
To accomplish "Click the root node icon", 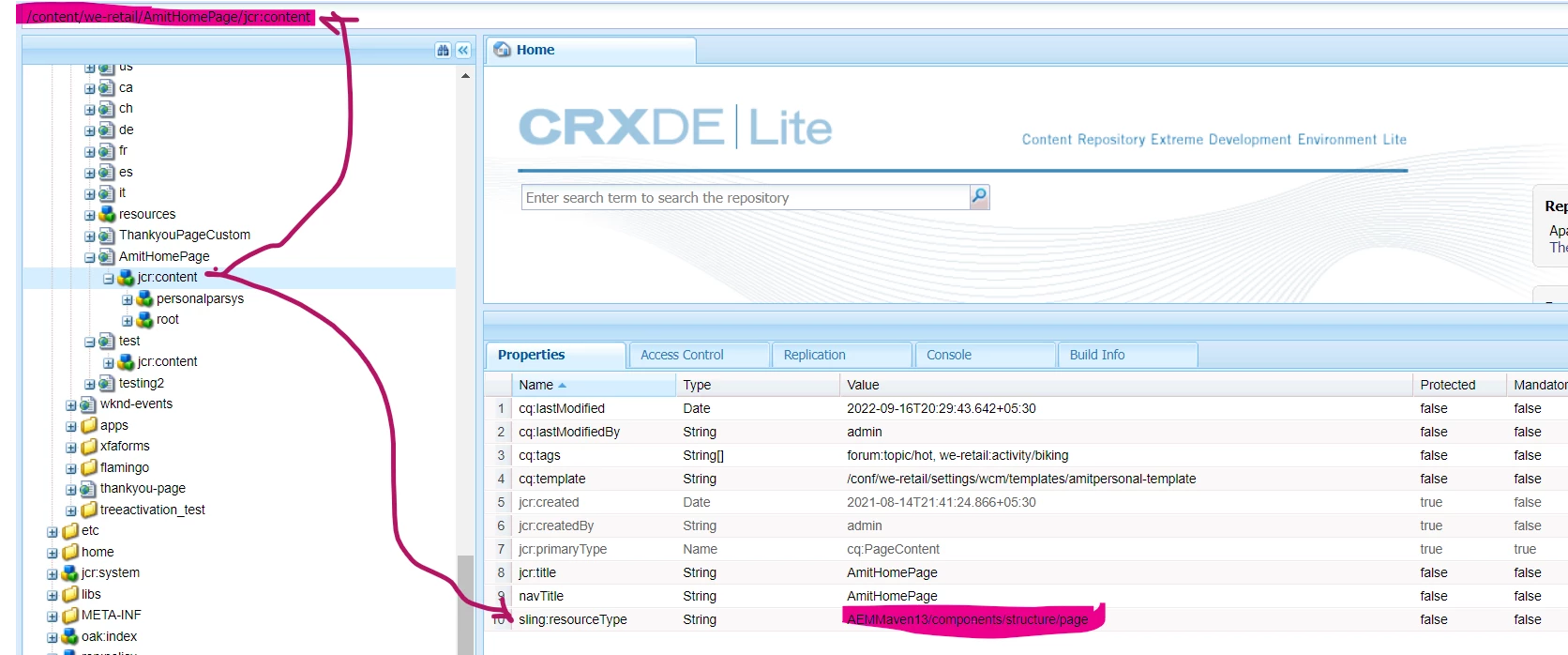I will (x=144, y=320).
